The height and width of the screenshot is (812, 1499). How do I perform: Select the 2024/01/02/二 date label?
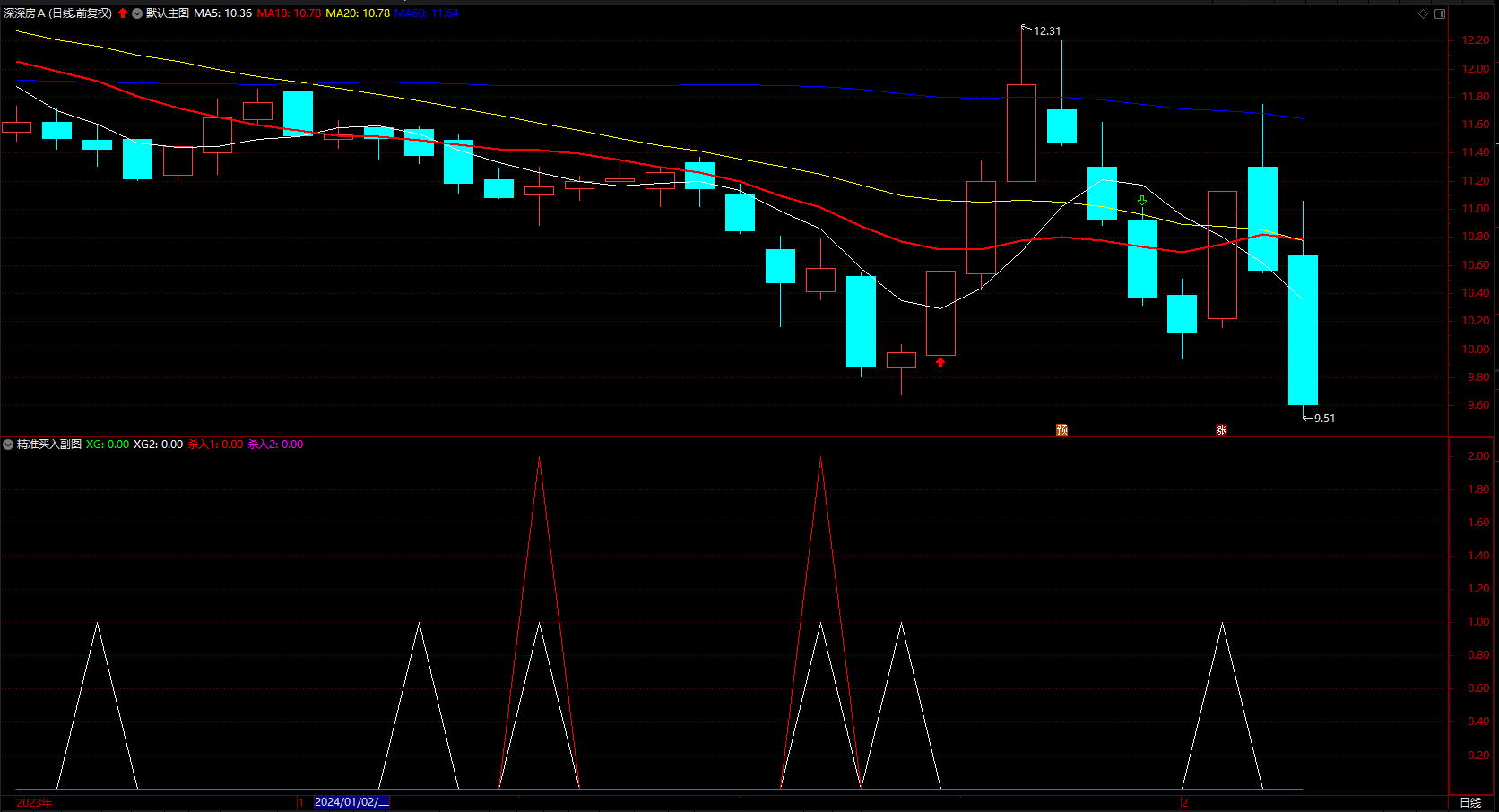pyautogui.click(x=351, y=802)
